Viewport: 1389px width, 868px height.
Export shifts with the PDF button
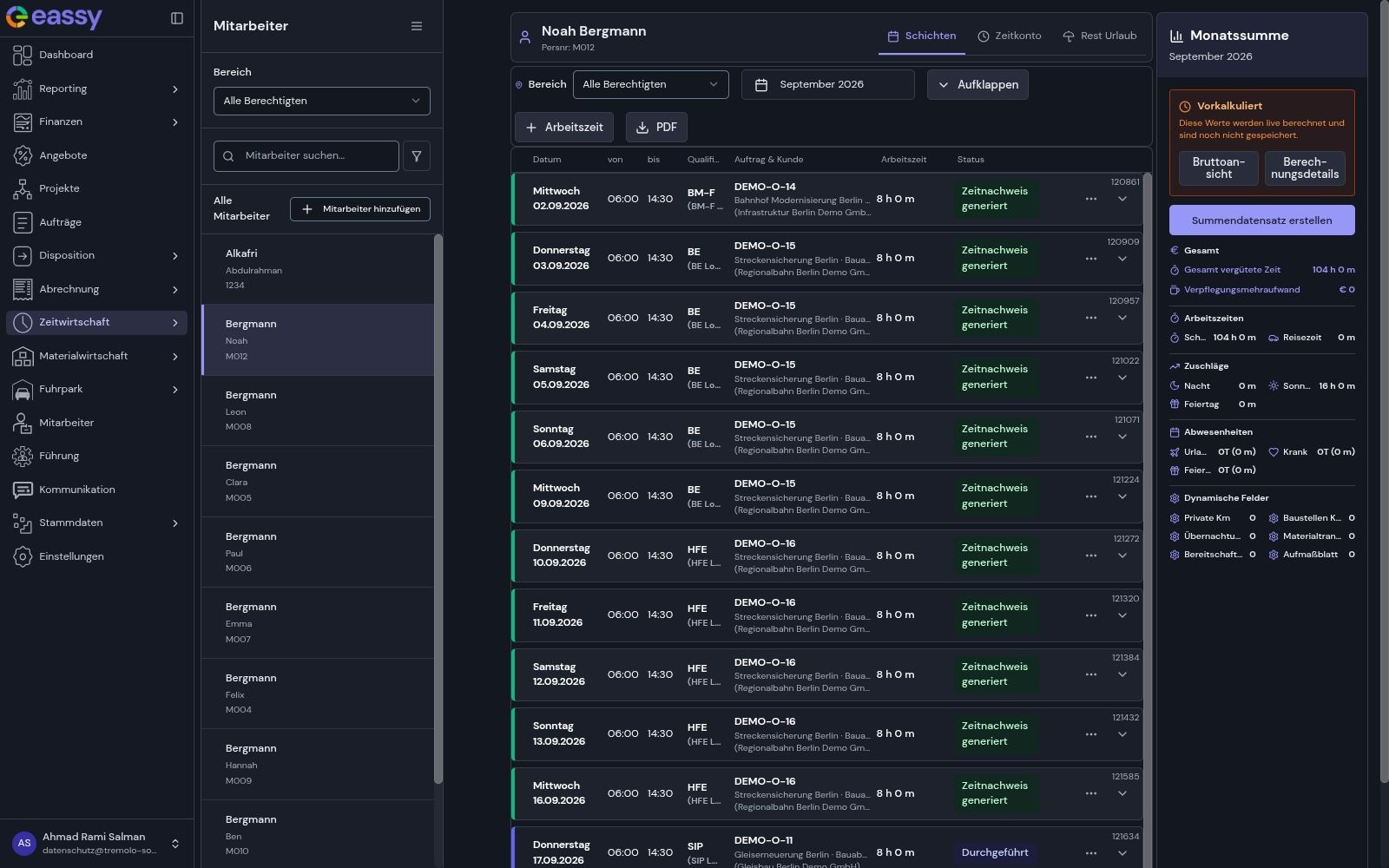click(656, 128)
